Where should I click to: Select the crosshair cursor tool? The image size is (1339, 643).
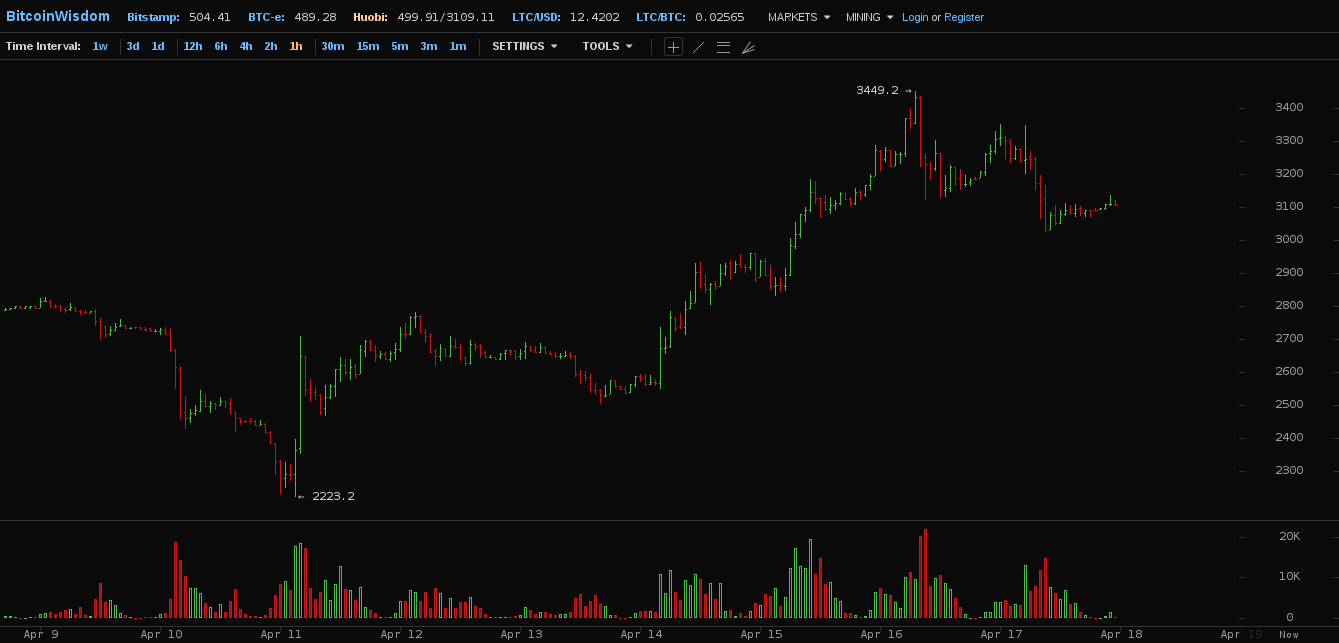(673, 47)
